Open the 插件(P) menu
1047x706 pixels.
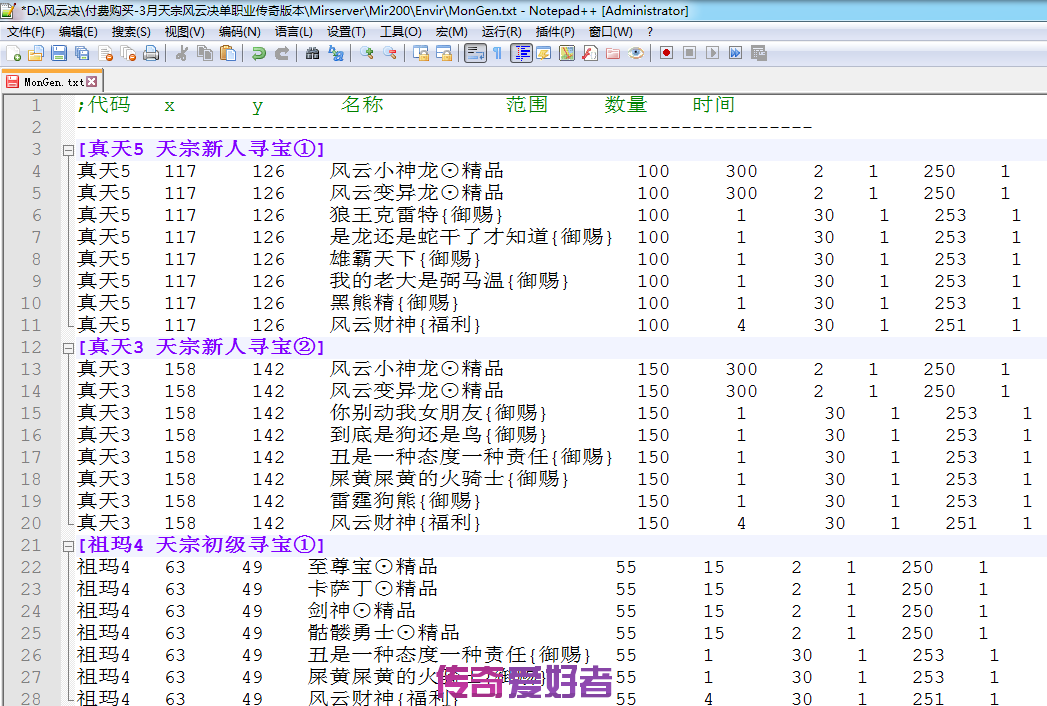click(x=555, y=31)
